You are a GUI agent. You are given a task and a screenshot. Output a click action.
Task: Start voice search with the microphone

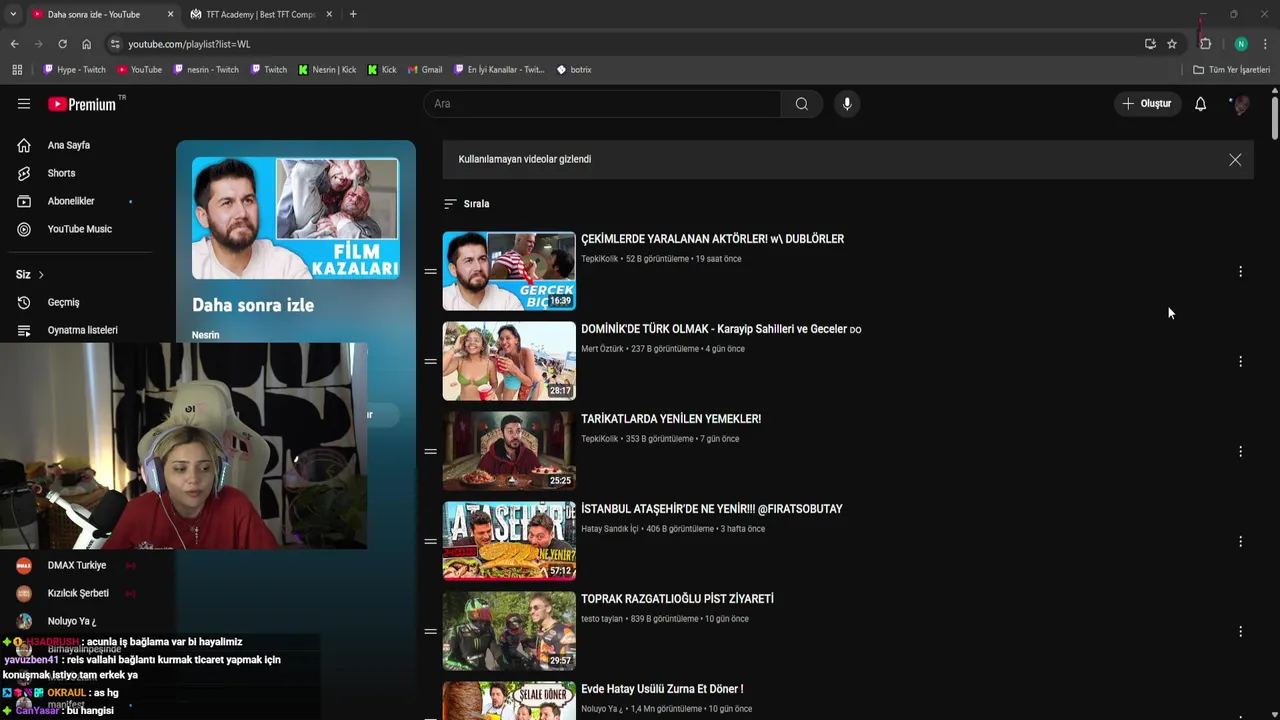click(847, 104)
